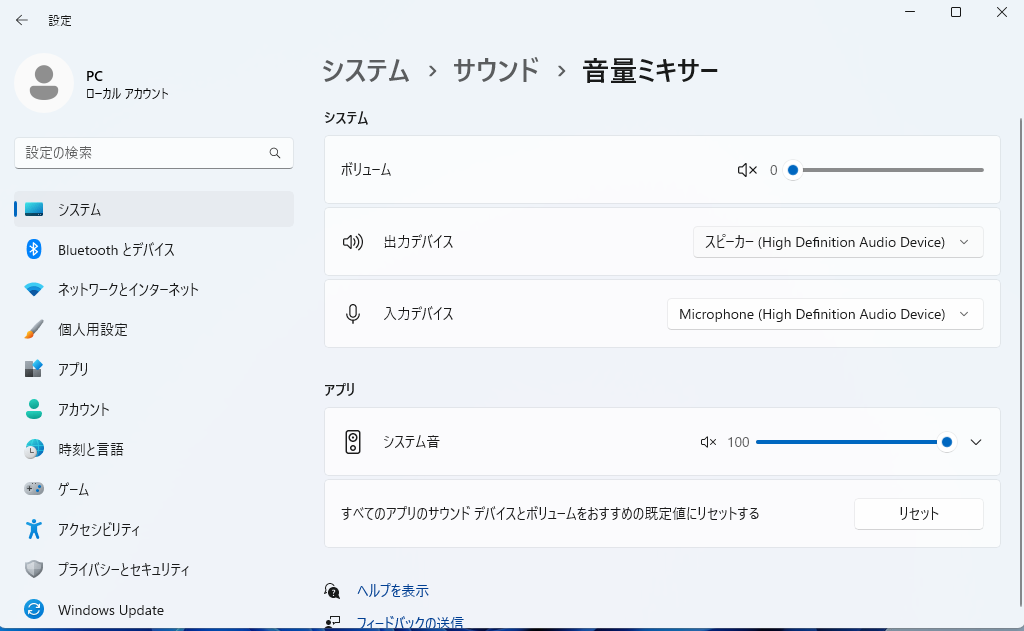The height and width of the screenshot is (631, 1024).
Task: Click the 設定の検索 search field
Action: click(145, 153)
